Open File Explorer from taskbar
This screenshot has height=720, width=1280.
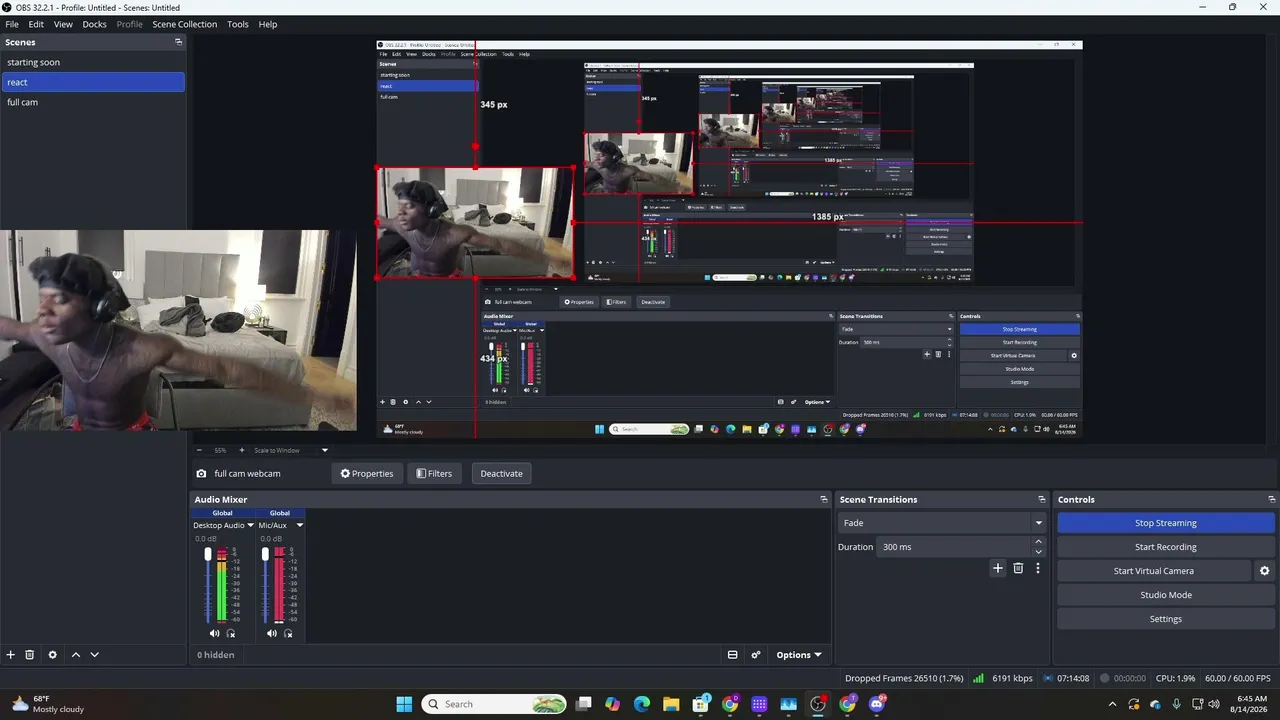click(671, 704)
